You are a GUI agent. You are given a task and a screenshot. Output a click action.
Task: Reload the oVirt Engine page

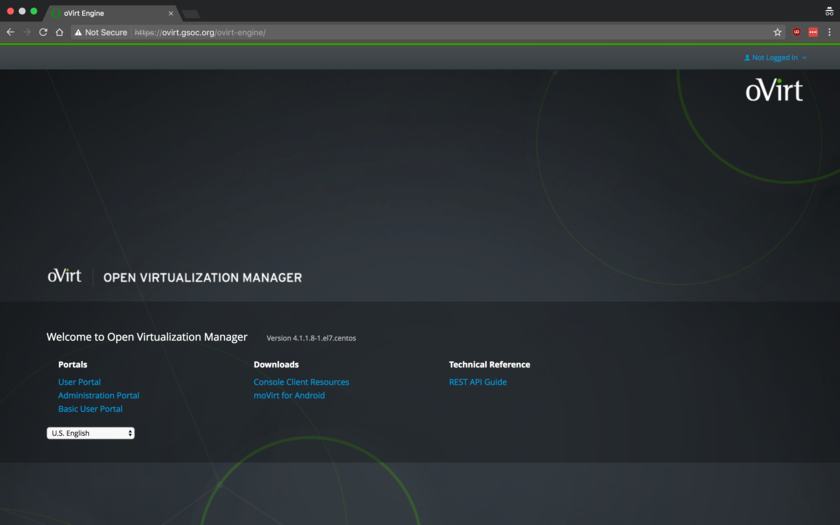click(43, 32)
